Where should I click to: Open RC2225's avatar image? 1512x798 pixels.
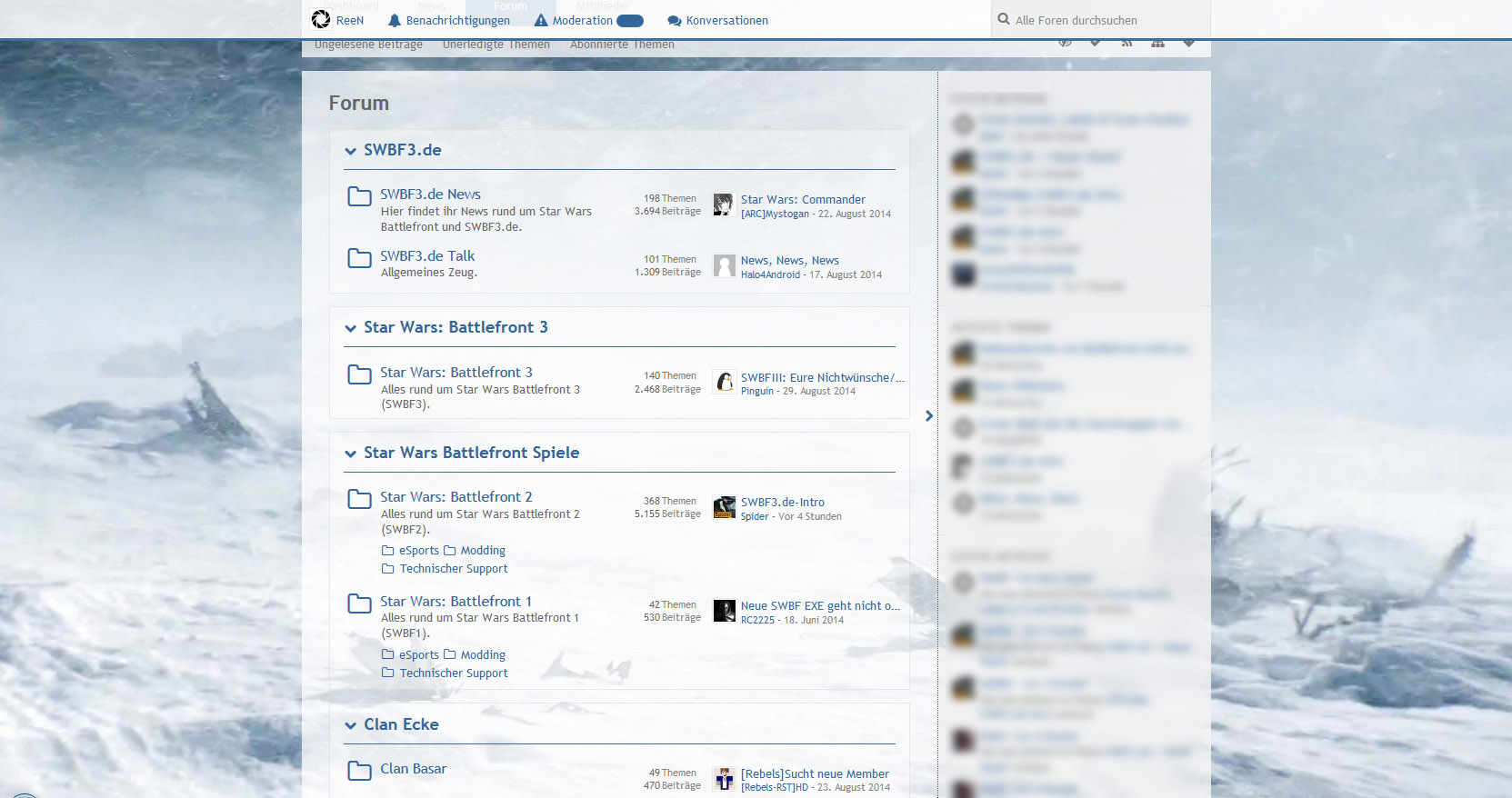coord(724,611)
